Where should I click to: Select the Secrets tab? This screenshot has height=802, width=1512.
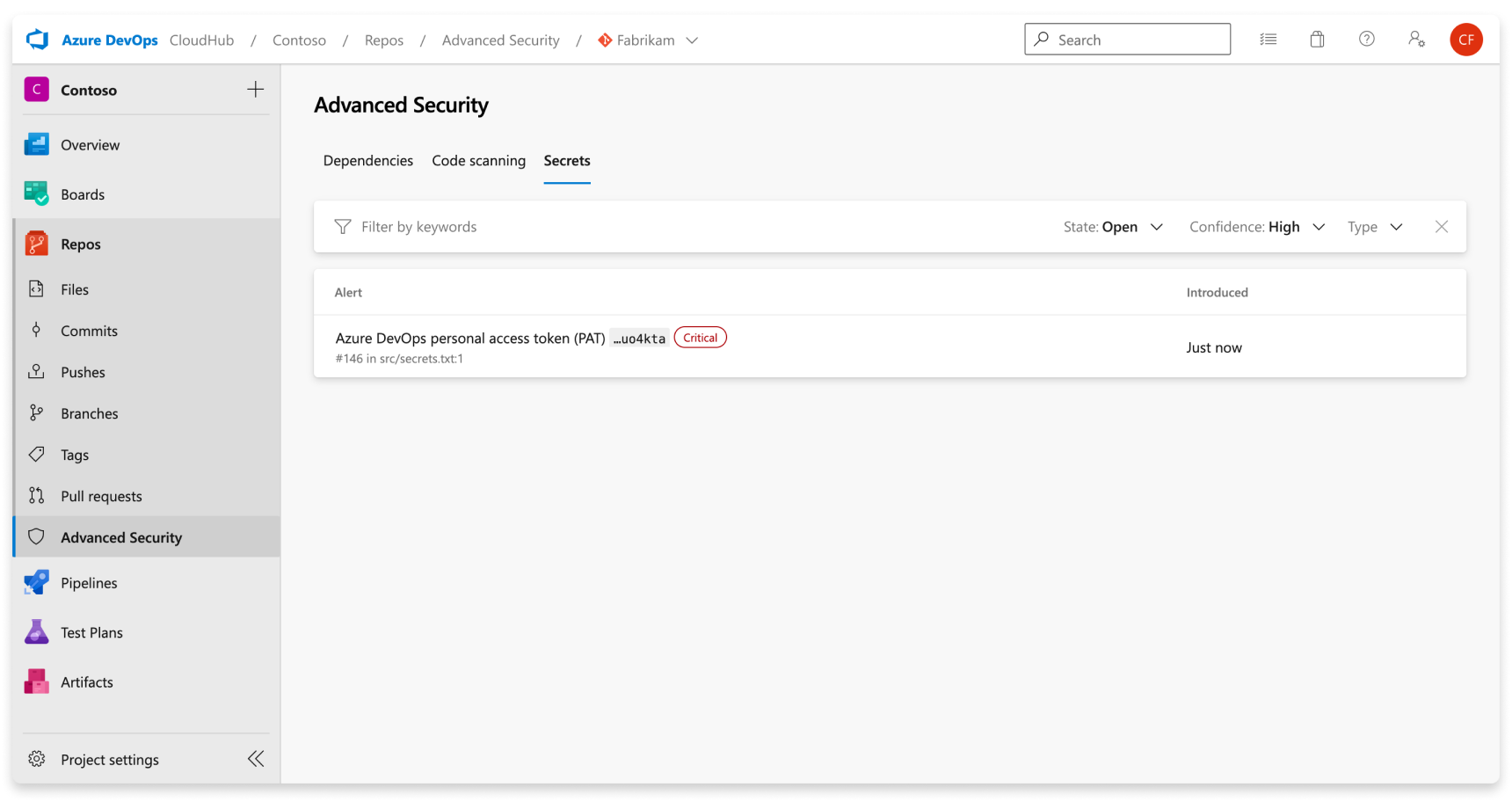tap(567, 160)
